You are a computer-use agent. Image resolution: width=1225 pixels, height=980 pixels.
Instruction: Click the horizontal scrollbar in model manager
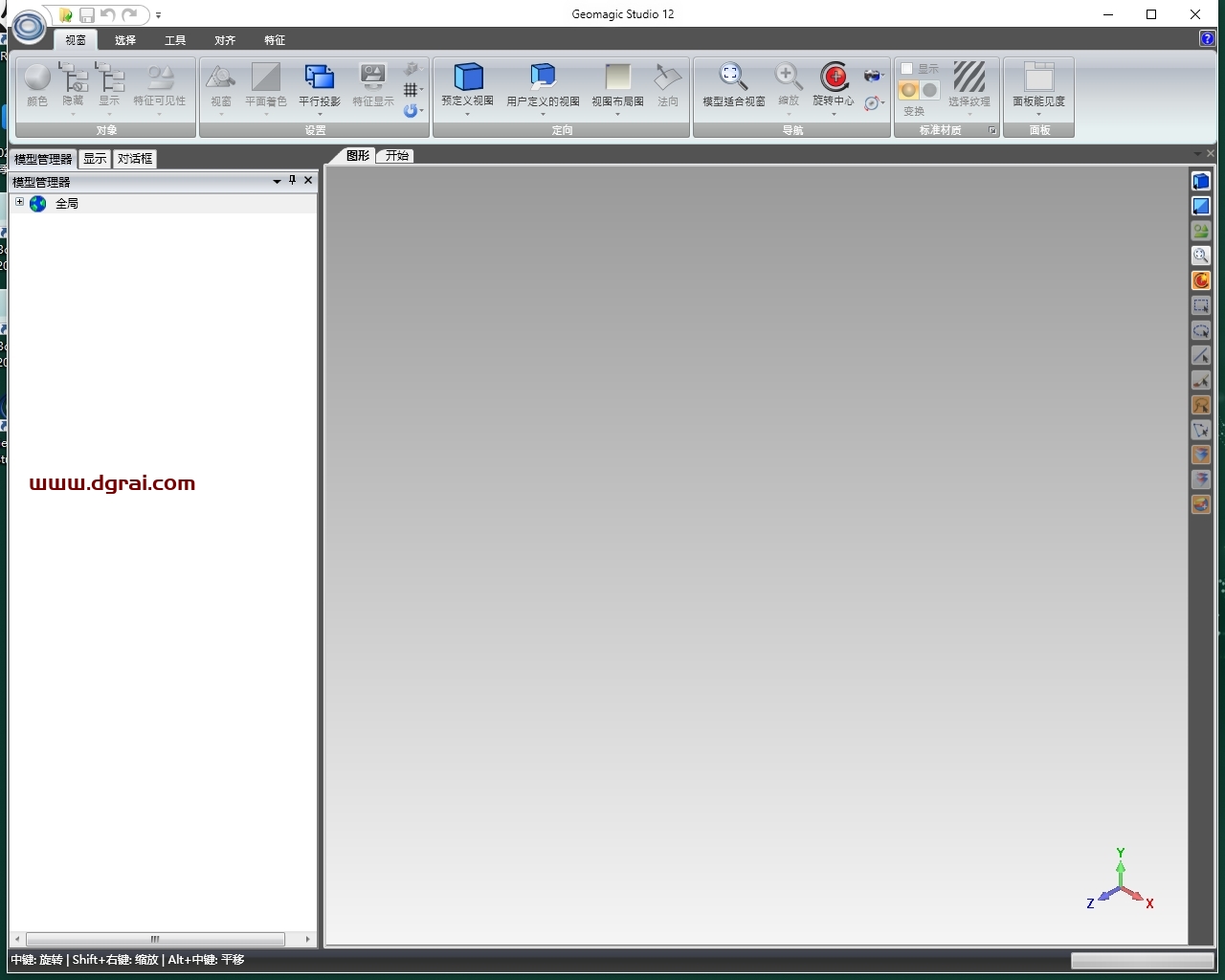[x=155, y=939]
